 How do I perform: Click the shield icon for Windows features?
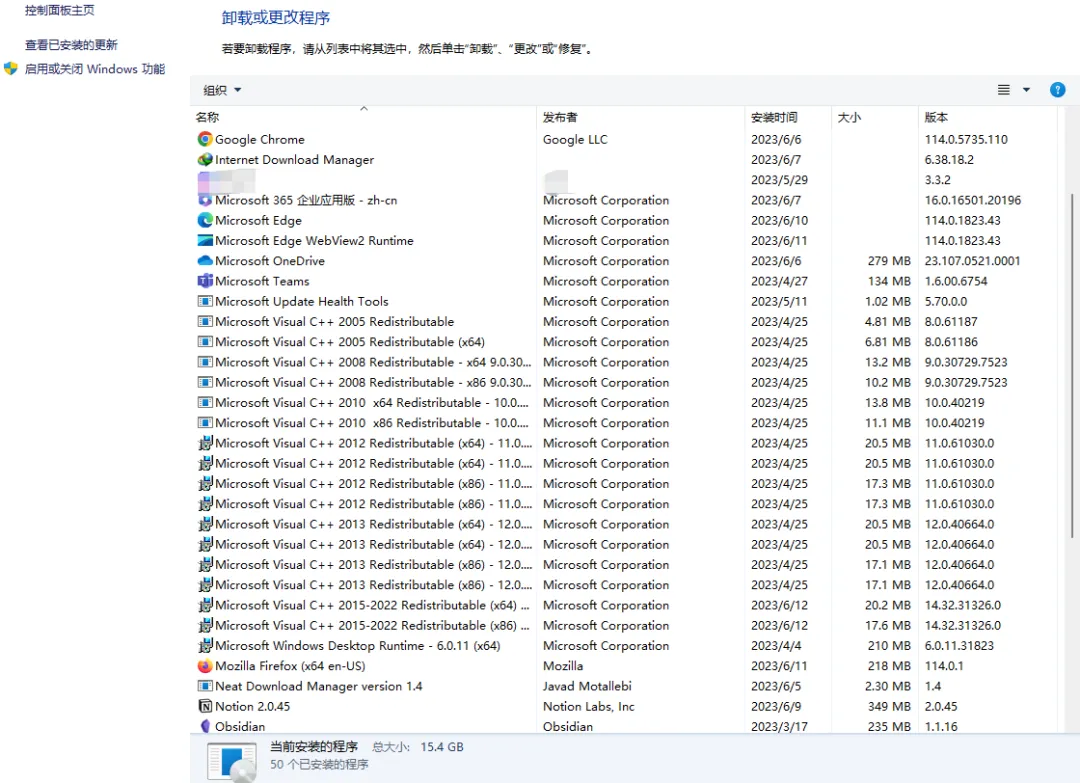(x=10, y=69)
